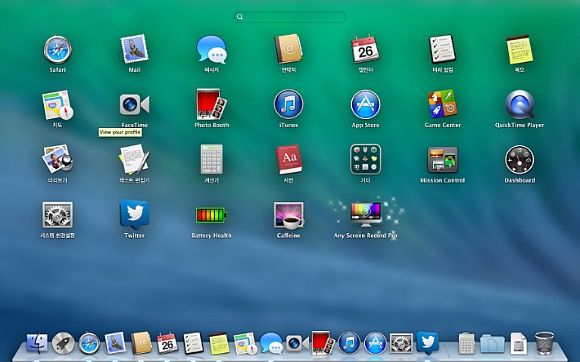Launch iTunes from the Launchpad grid

pyautogui.click(x=289, y=104)
